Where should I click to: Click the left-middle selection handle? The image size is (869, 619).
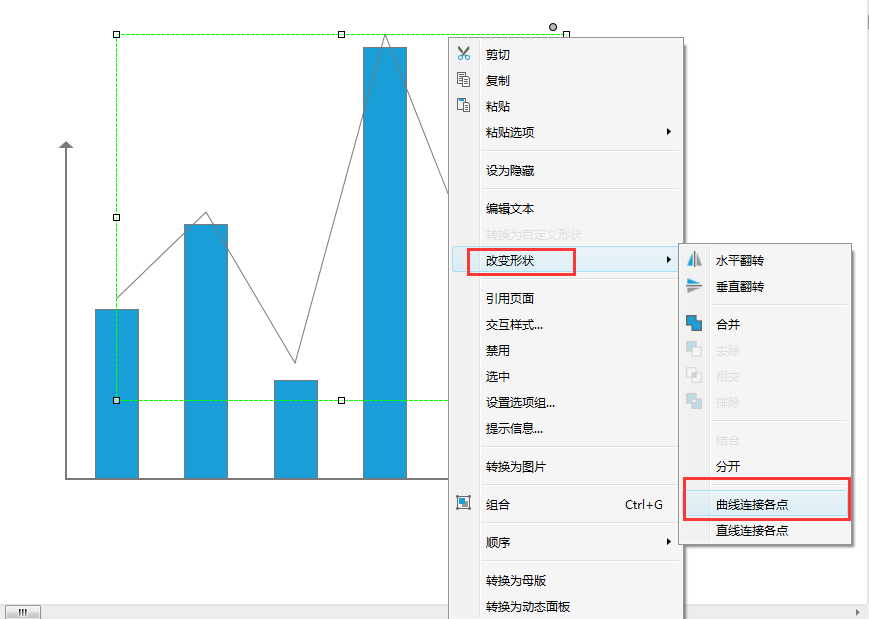coord(116,217)
